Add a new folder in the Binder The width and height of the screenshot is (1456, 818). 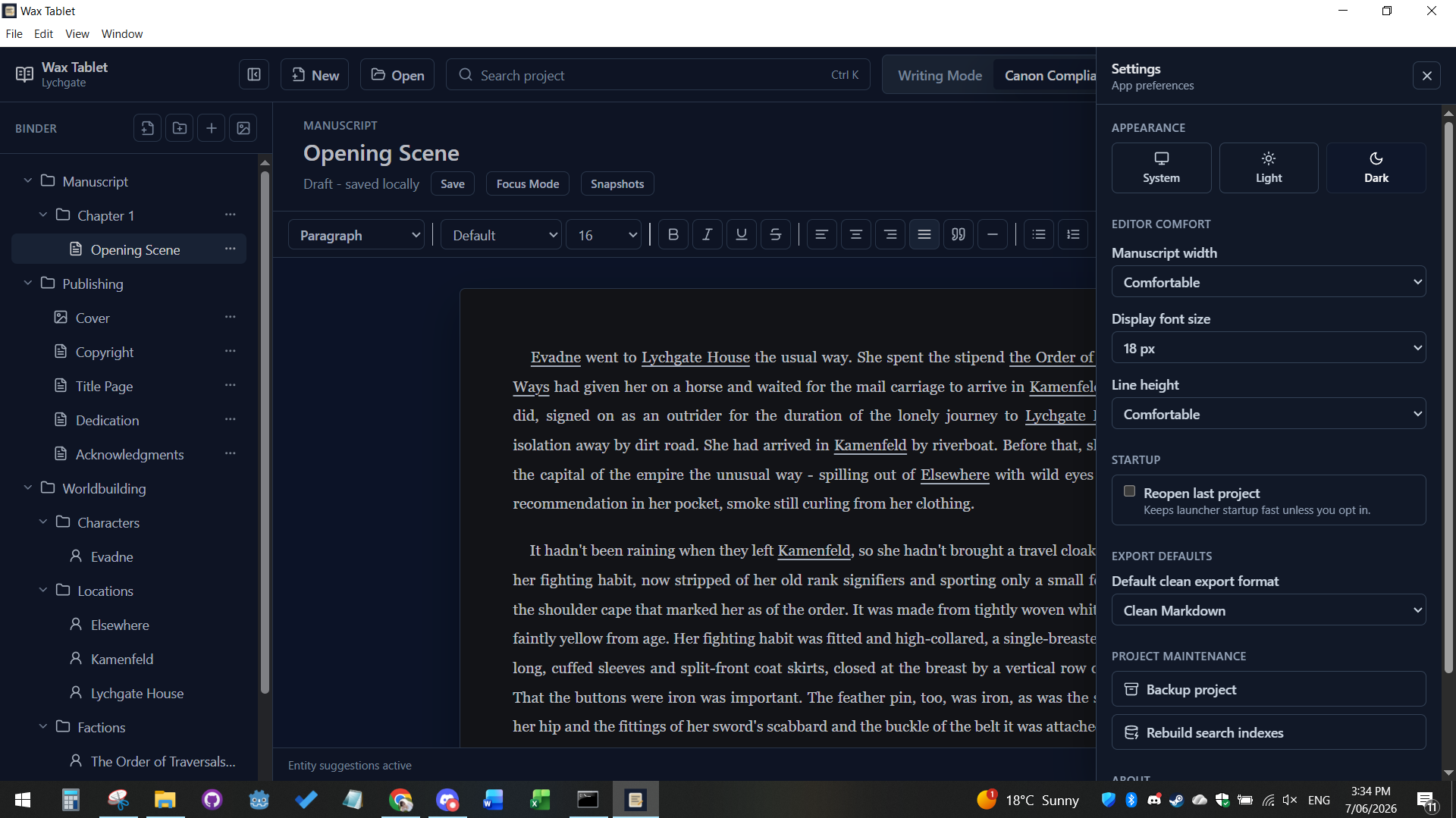pos(180,128)
